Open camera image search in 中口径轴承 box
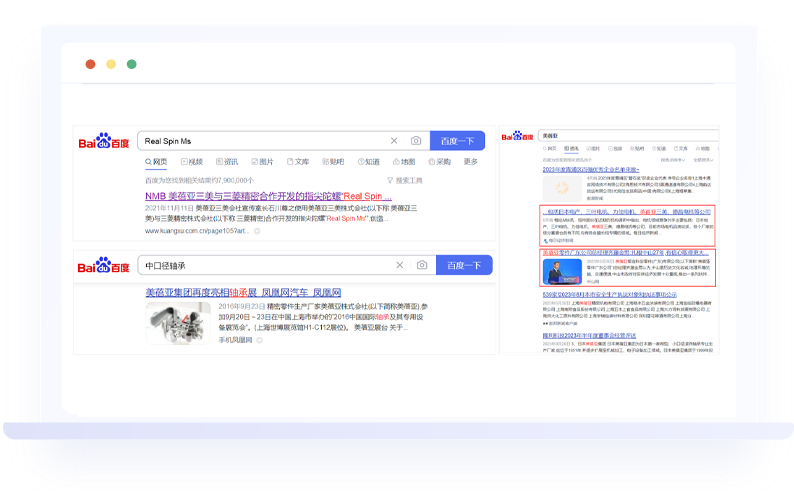The width and height of the screenshot is (794, 491). coord(422,265)
